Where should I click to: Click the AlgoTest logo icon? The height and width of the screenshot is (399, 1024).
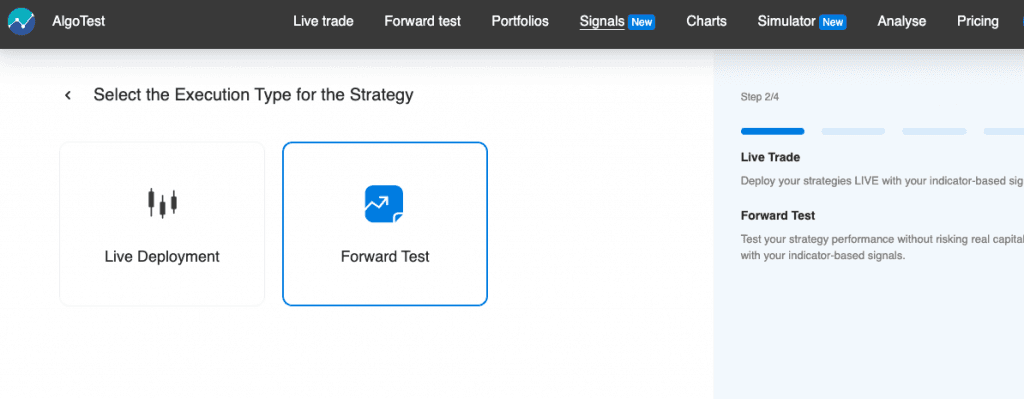click(x=22, y=22)
